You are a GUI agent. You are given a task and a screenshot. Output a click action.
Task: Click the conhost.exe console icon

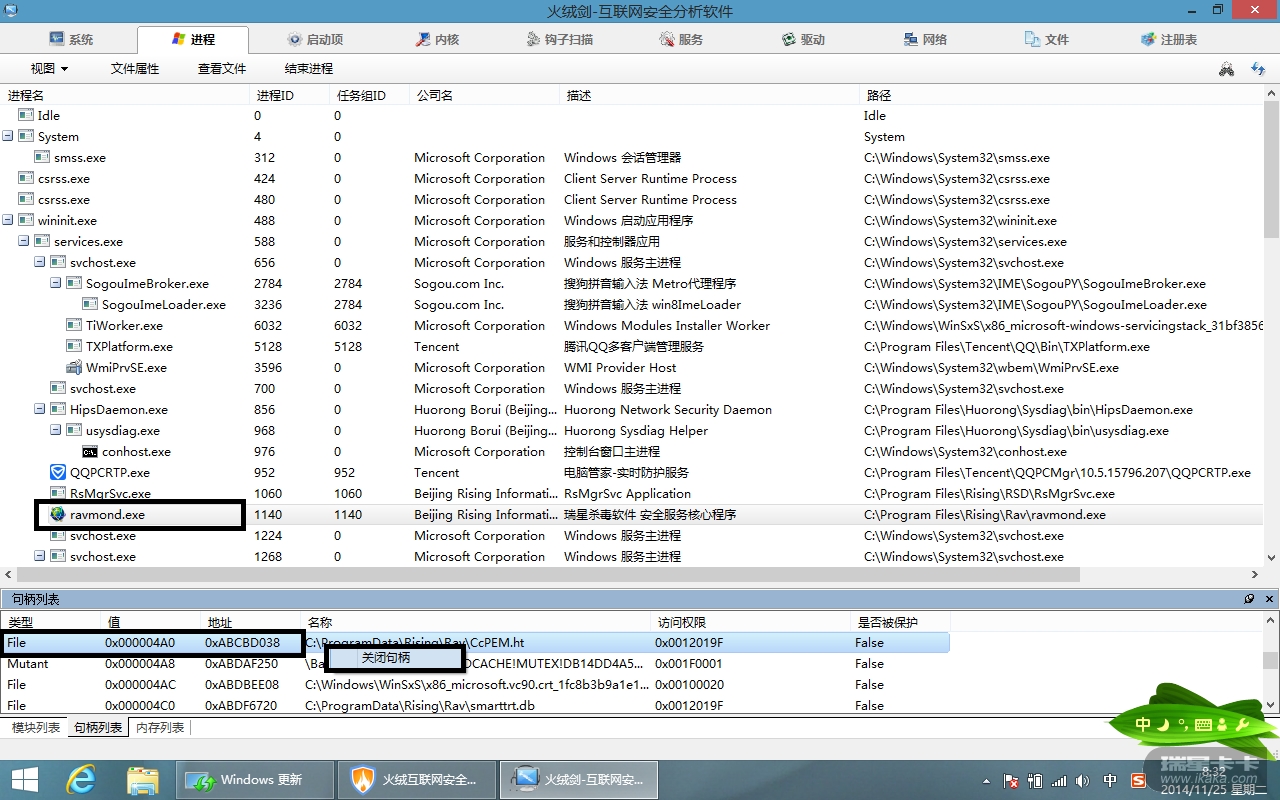90,451
